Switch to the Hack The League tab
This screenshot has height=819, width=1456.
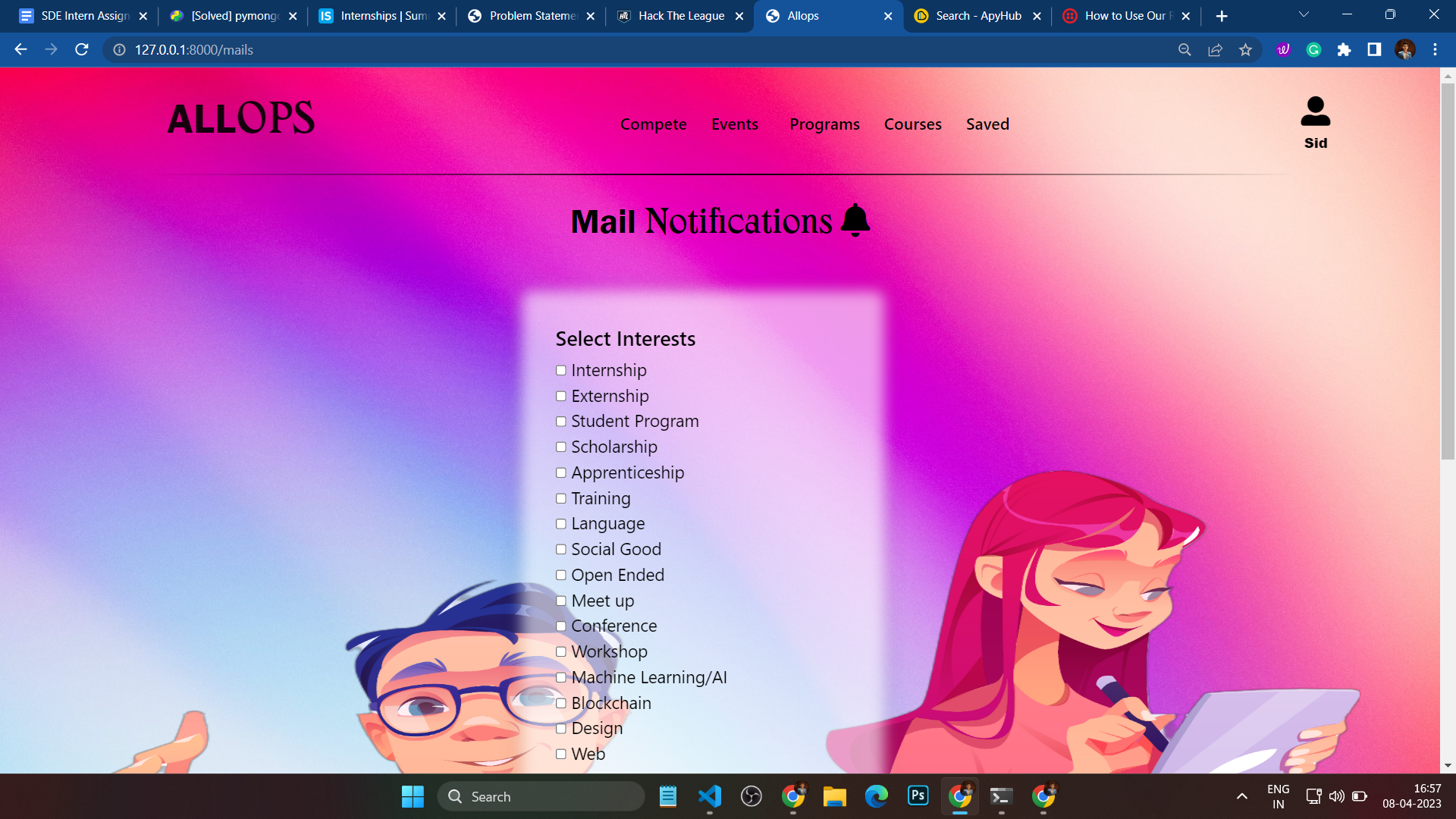coord(680,16)
